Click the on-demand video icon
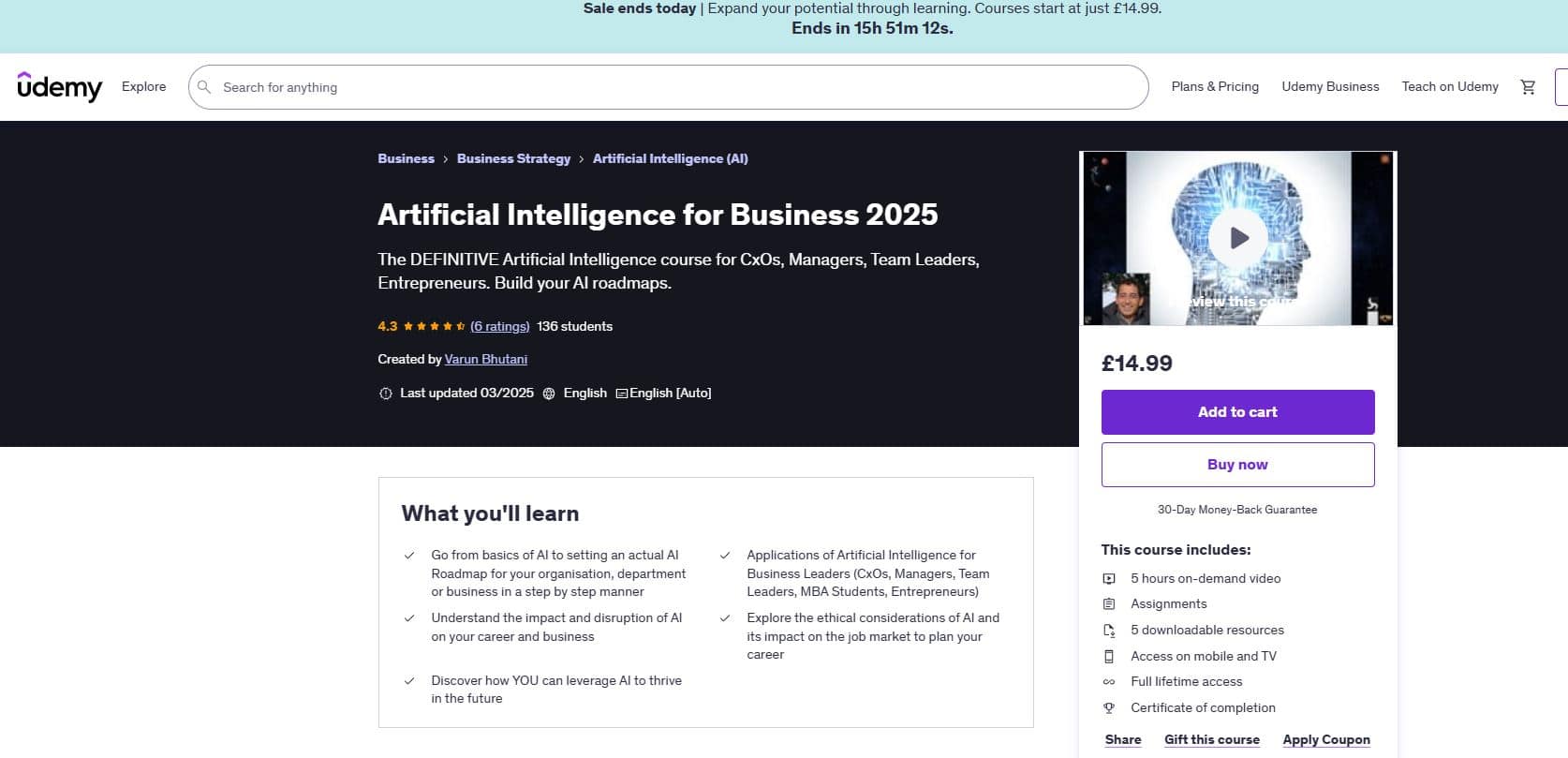 [1109, 579]
